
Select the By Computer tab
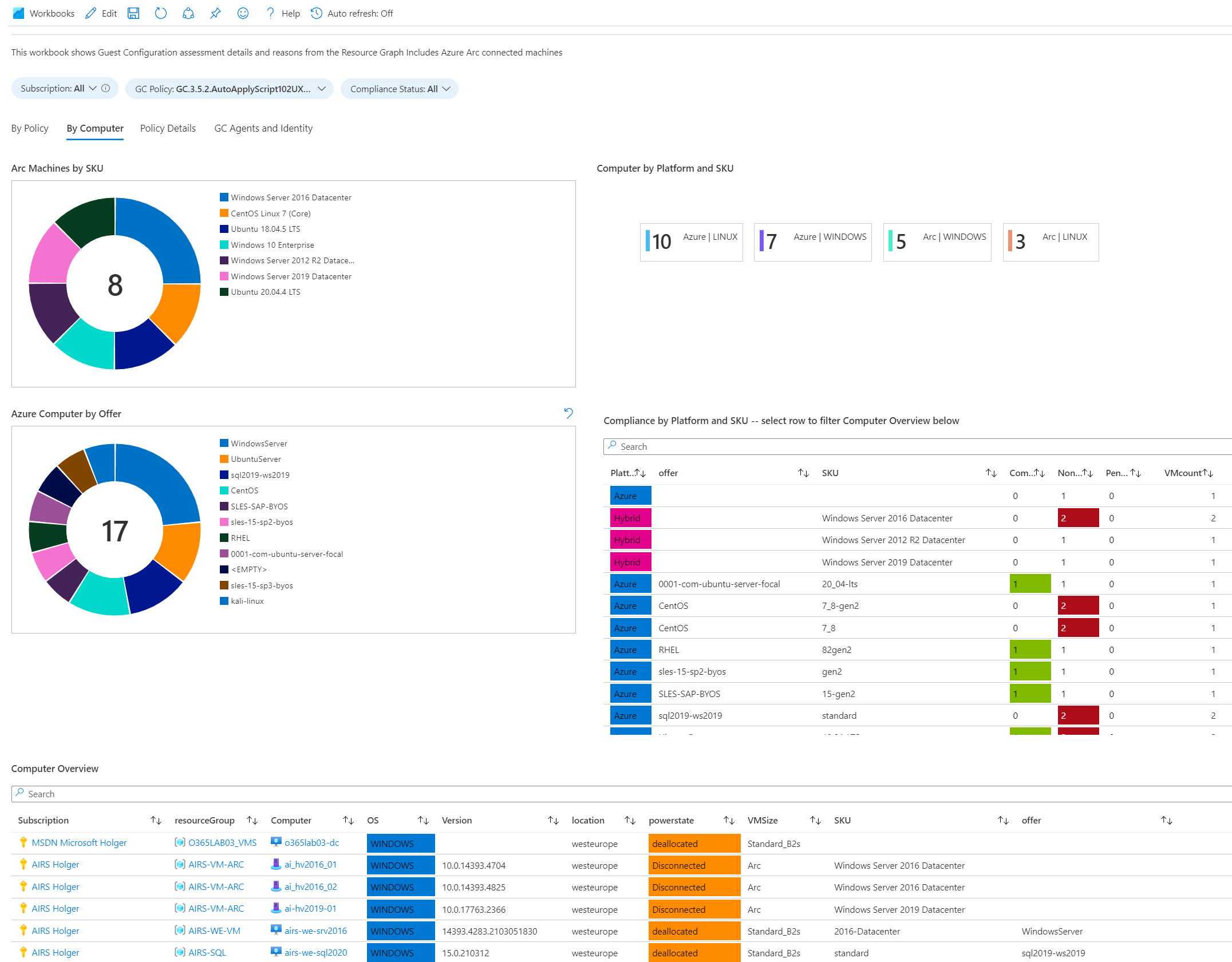[95, 128]
